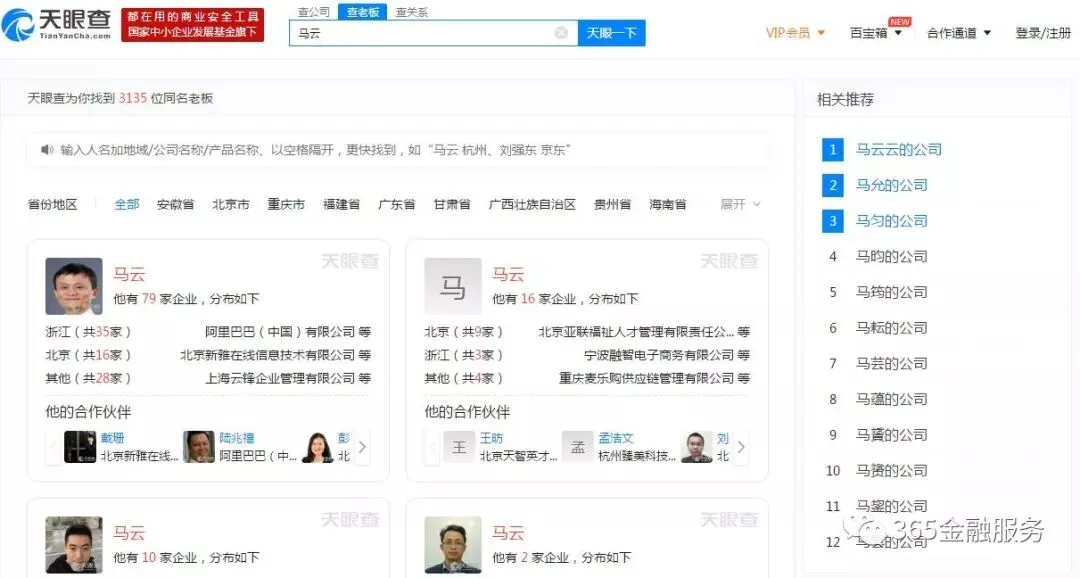
Task: Filter results by 贵州省
Action: click(x=612, y=204)
